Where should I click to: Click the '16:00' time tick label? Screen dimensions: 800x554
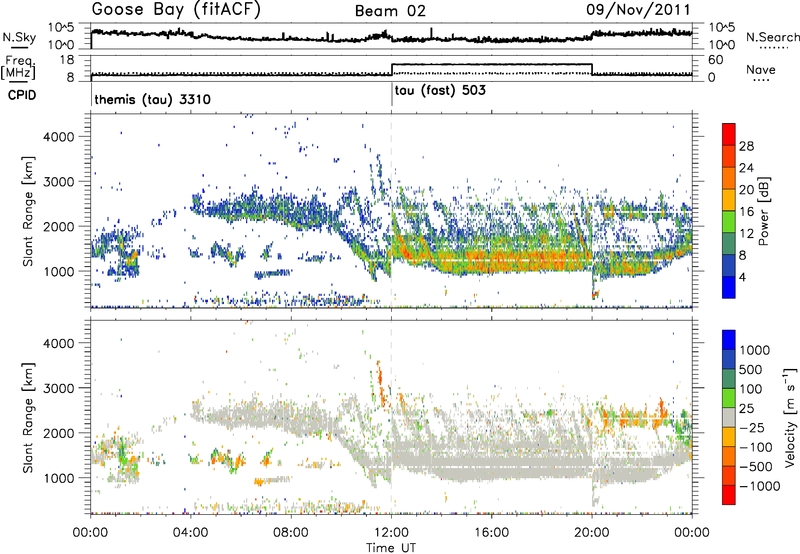(x=491, y=533)
